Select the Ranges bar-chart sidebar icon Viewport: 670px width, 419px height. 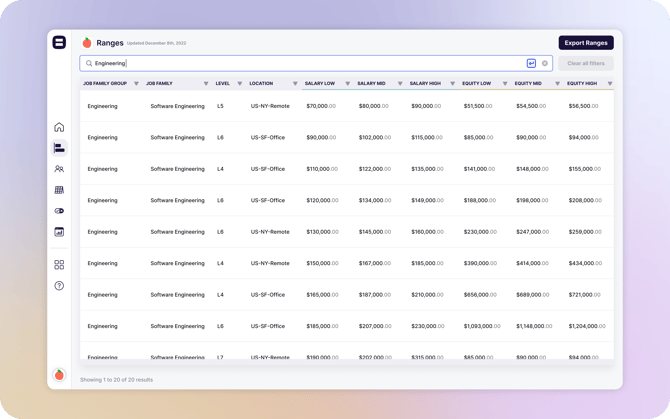(x=59, y=148)
